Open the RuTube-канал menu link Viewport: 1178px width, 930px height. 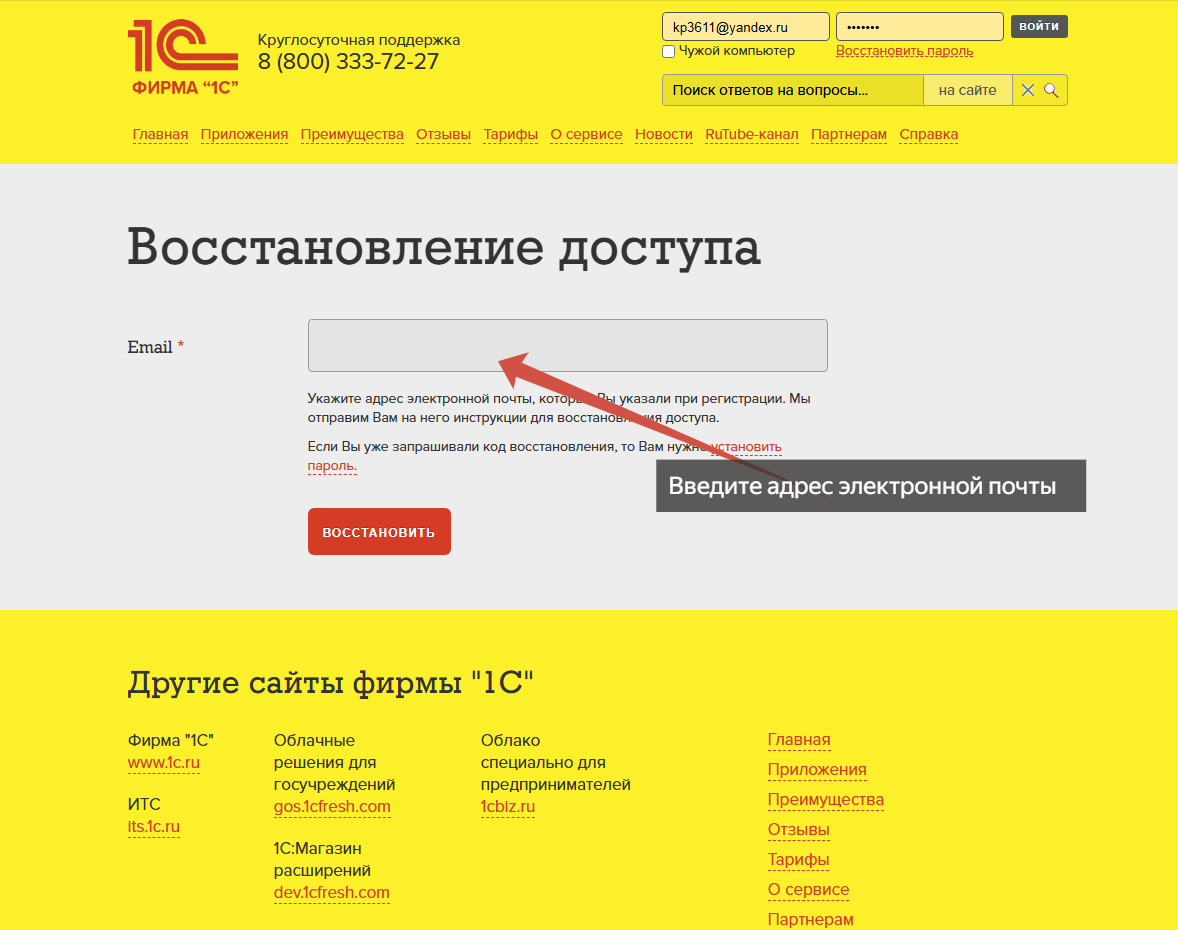pyautogui.click(x=752, y=134)
